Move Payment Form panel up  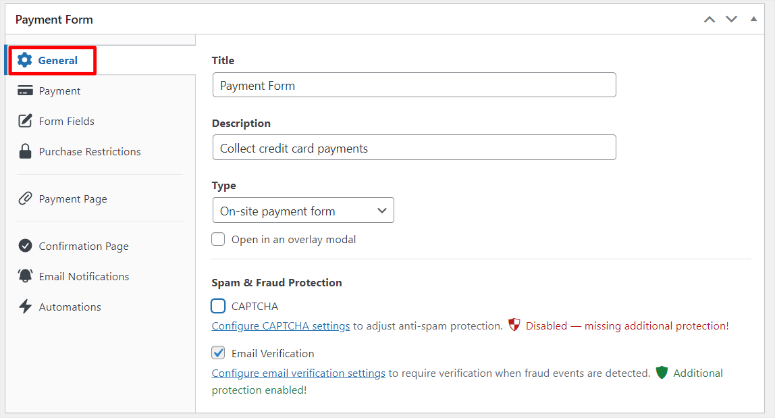pos(709,19)
